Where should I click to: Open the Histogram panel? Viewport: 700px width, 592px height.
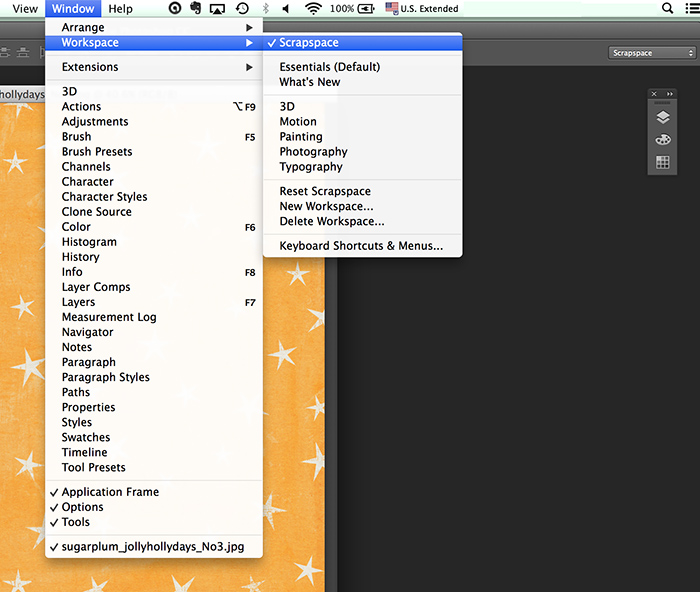[154, 242]
